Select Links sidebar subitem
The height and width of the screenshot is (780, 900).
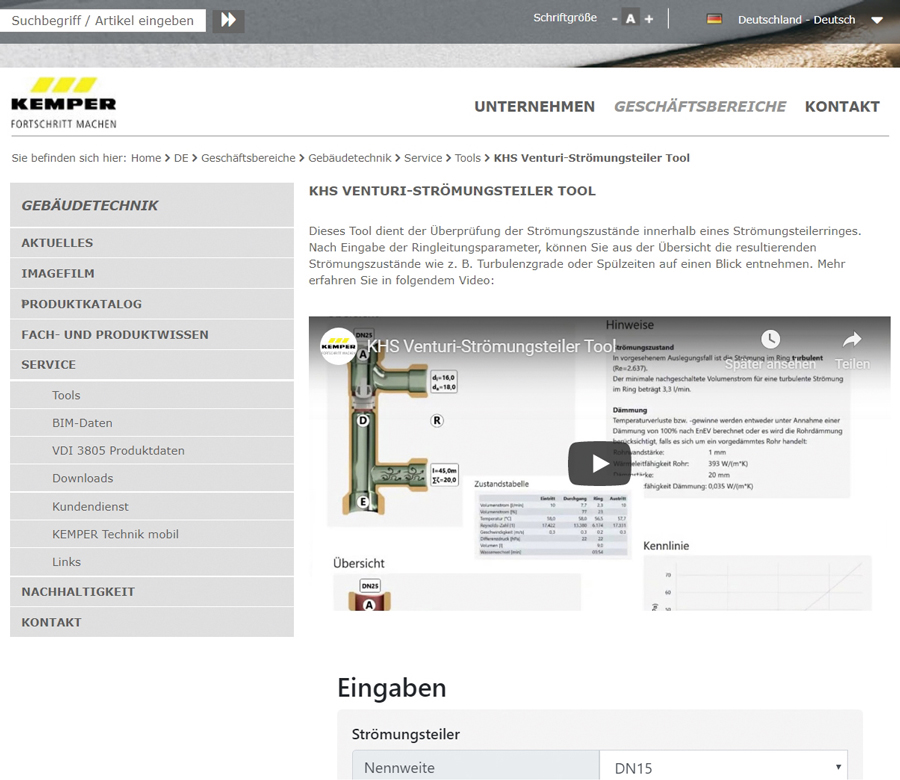coord(152,562)
